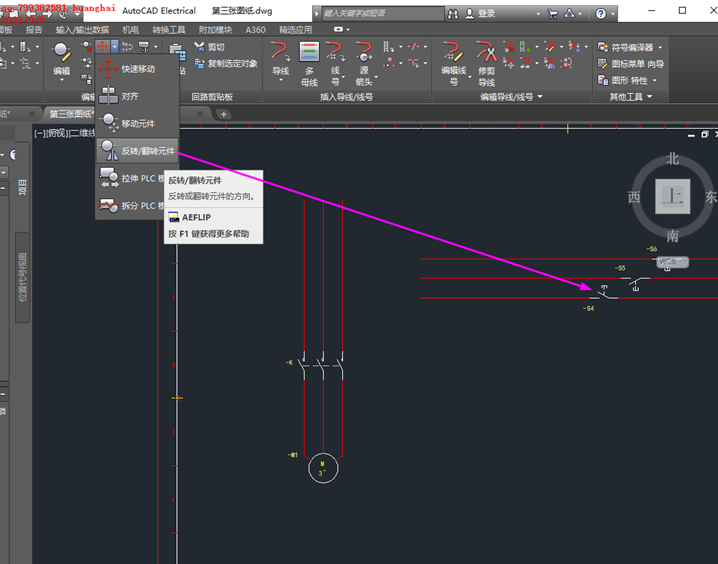The height and width of the screenshot is (564, 718).
Task: Click the new drawing tab plus button
Action: click(x=224, y=114)
